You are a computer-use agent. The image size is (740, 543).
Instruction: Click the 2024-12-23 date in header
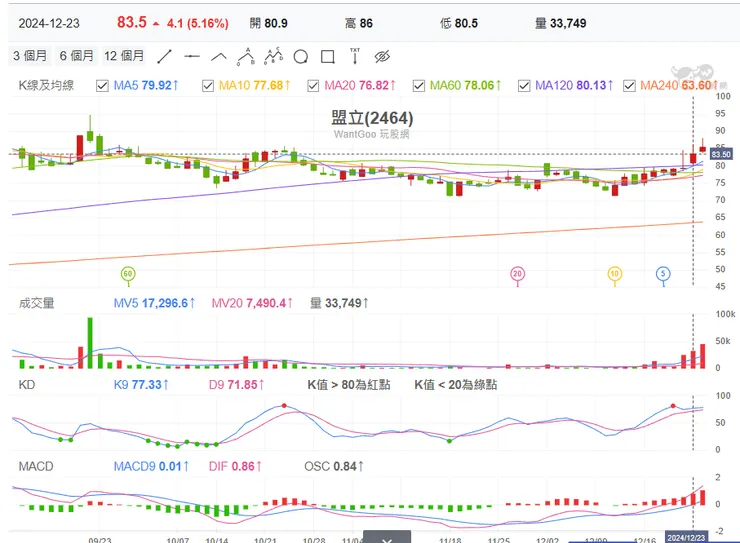[x=49, y=24]
